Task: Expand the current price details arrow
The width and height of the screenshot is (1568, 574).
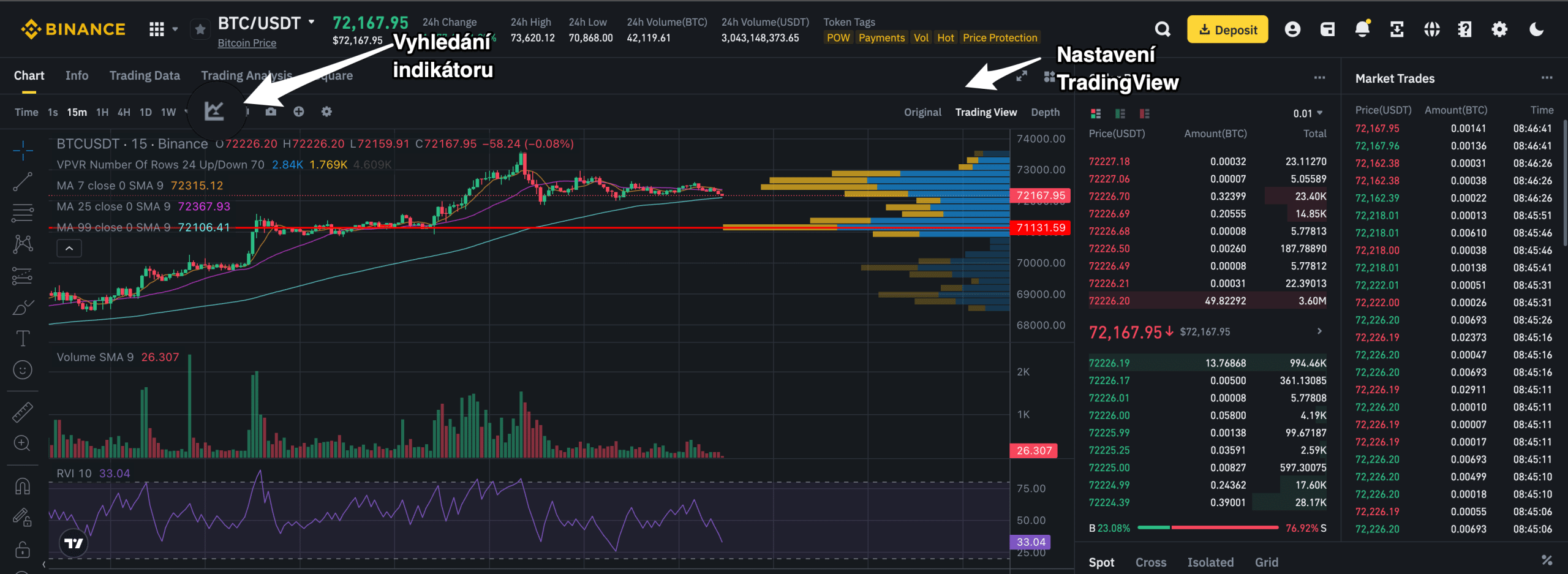Action: tap(1319, 331)
